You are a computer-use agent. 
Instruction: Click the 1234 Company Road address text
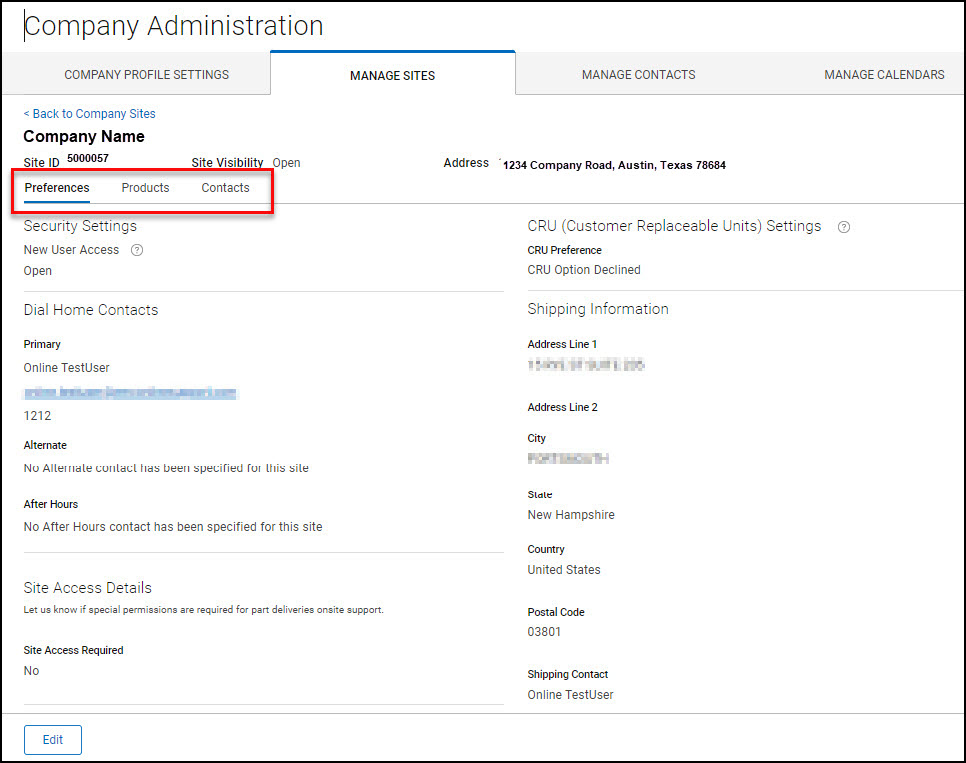coord(613,165)
